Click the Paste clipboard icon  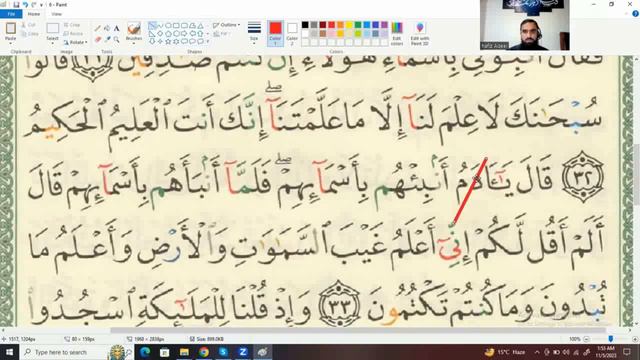[11, 28]
